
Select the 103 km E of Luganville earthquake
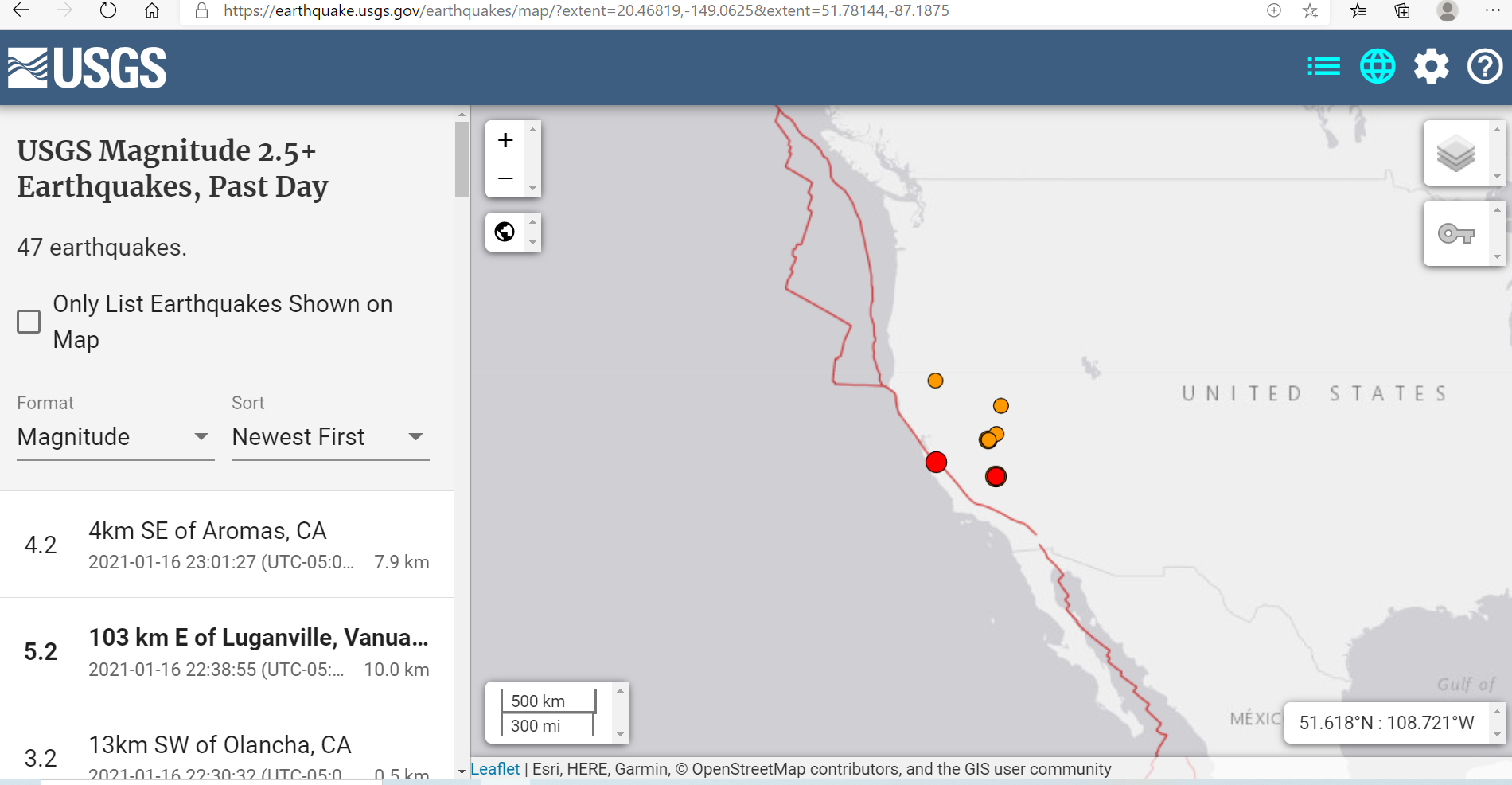pos(227,651)
